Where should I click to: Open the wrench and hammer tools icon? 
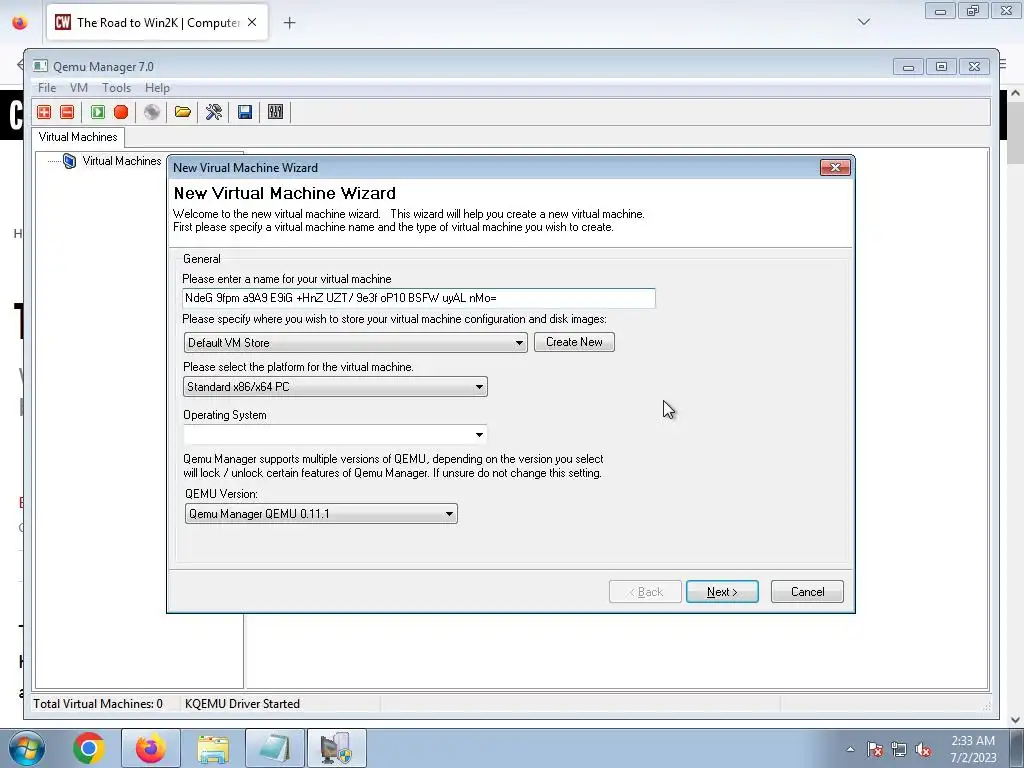click(x=214, y=112)
